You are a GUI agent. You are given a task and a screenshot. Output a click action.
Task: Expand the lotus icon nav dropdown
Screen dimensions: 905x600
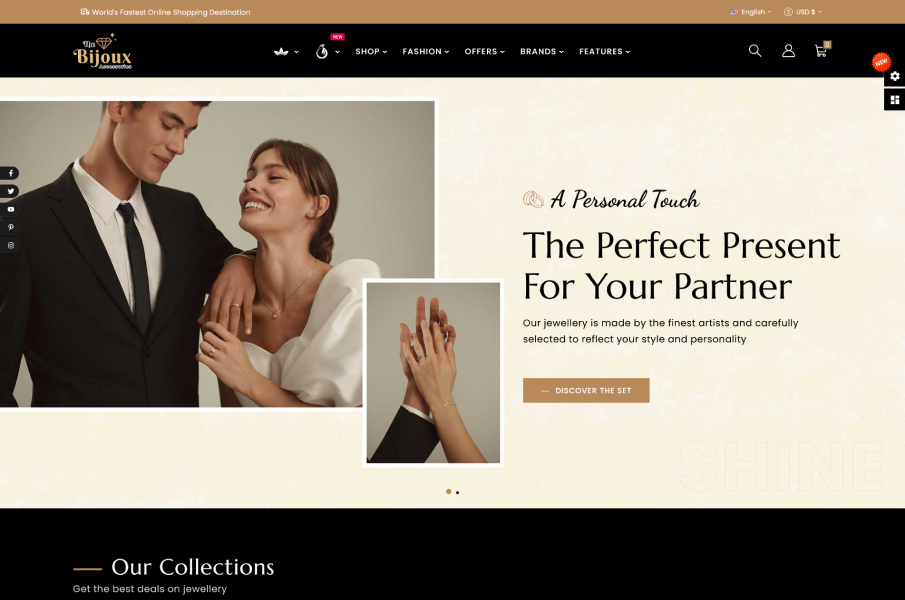click(286, 51)
